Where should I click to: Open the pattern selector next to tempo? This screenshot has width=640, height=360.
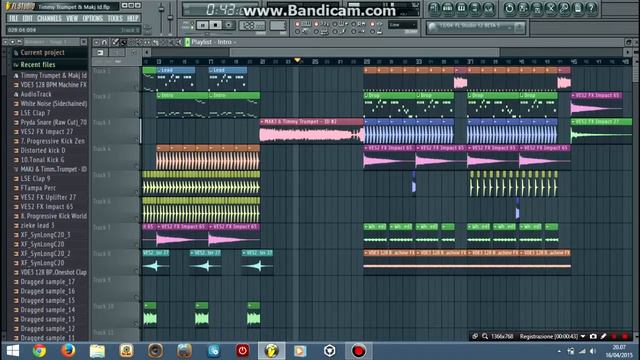(278, 25)
